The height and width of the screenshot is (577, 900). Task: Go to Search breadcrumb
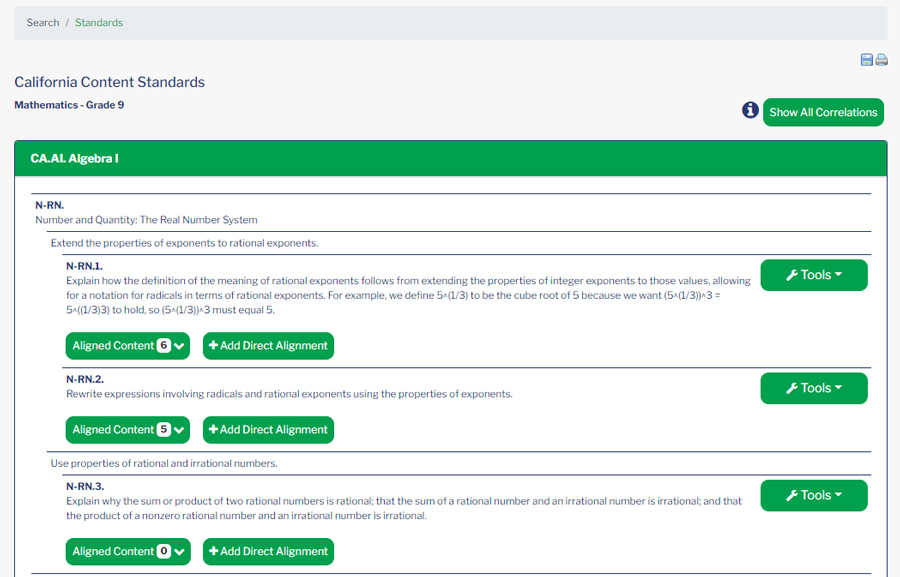43,22
